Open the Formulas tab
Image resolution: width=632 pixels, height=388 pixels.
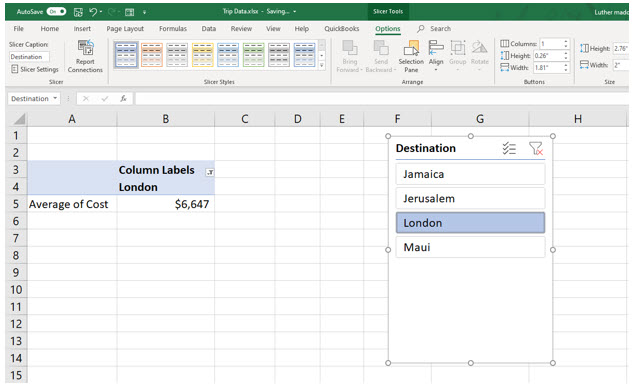pos(173,29)
